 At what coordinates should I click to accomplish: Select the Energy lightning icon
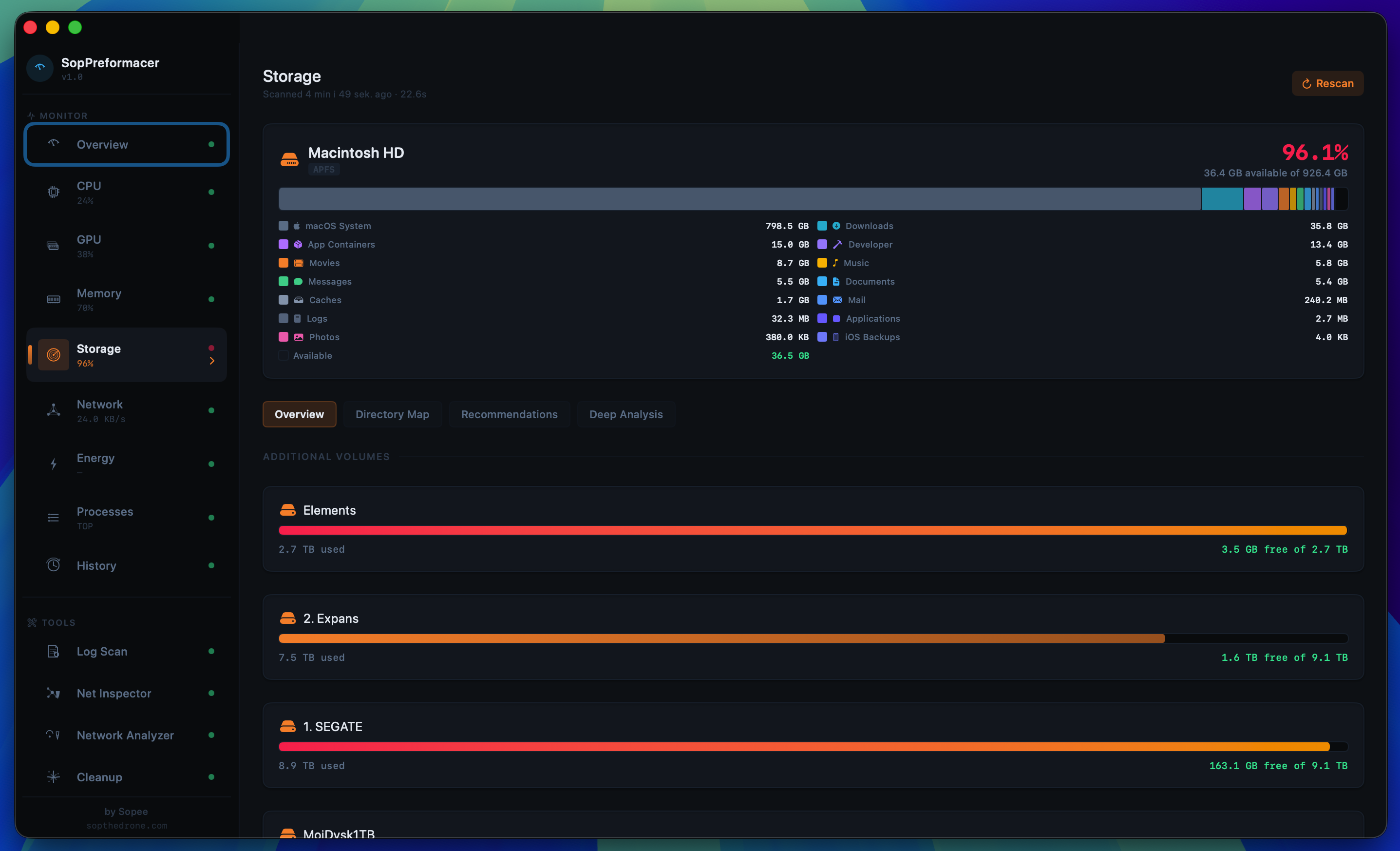[x=53, y=464]
